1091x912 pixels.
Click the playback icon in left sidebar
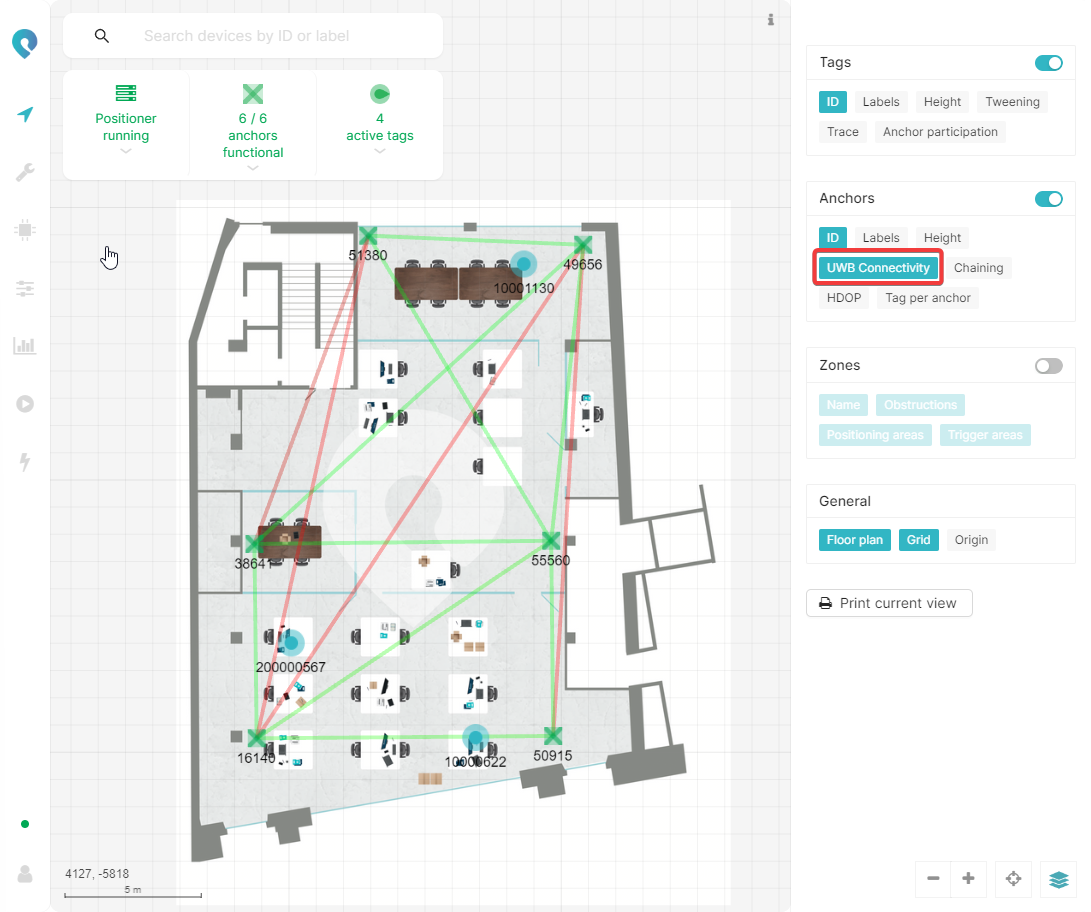pos(25,404)
